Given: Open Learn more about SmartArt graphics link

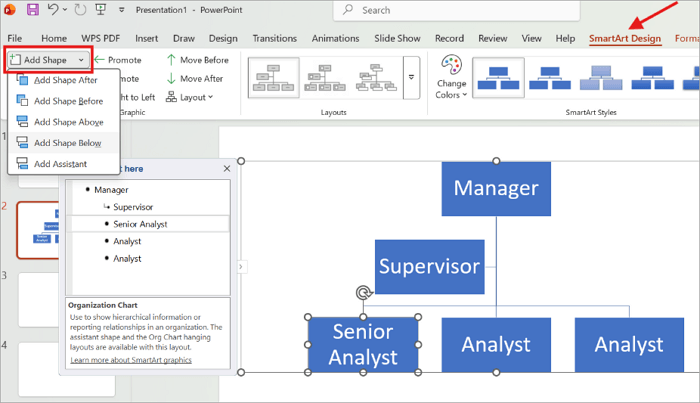Looking at the screenshot, I should coord(131,360).
